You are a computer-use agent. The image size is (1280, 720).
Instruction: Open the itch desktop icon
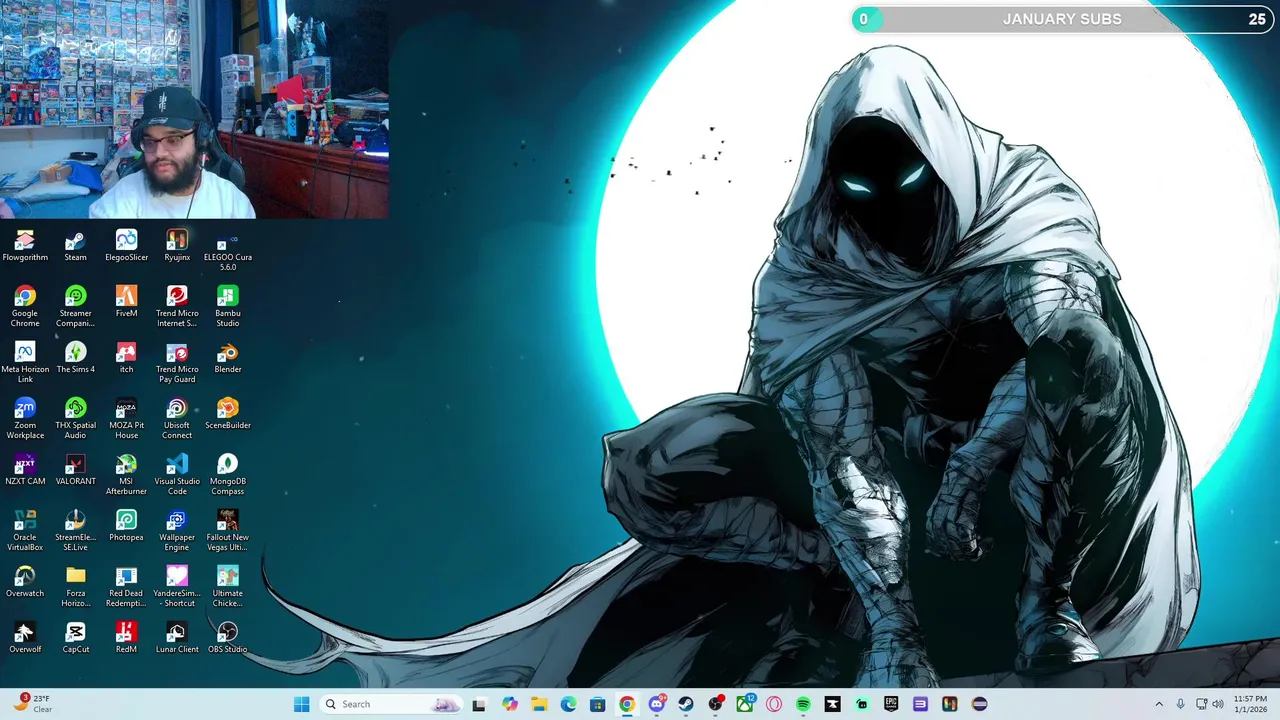click(x=126, y=358)
